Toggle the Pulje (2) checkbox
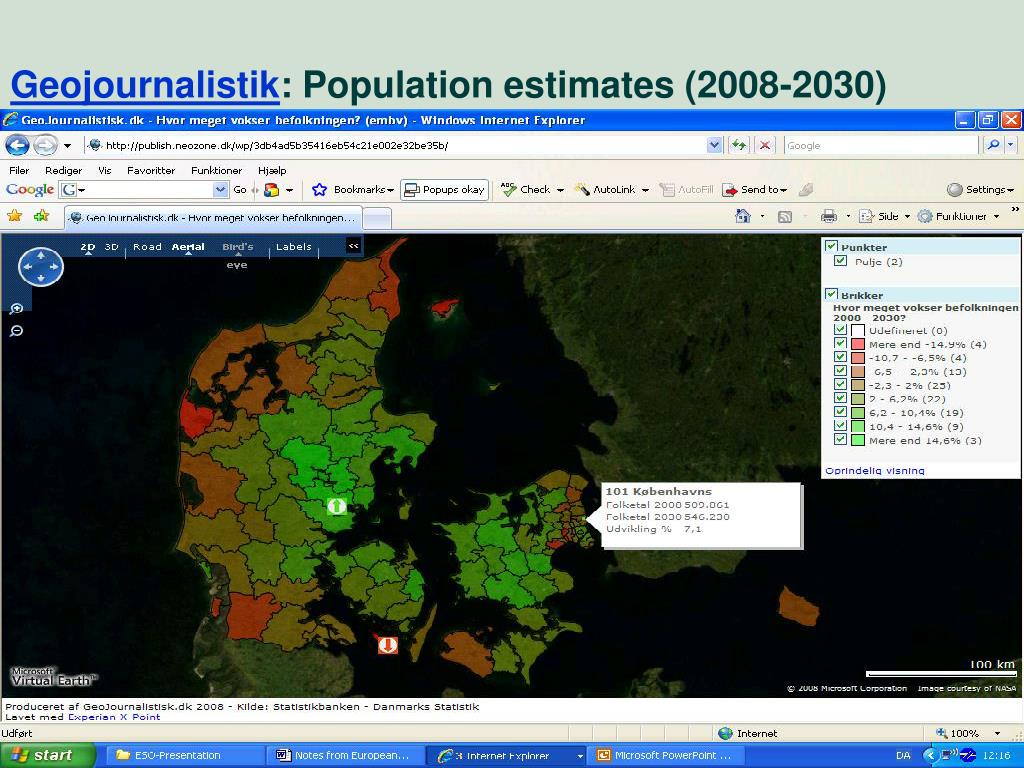Viewport: 1024px width, 768px height. click(x=840, y=261)
